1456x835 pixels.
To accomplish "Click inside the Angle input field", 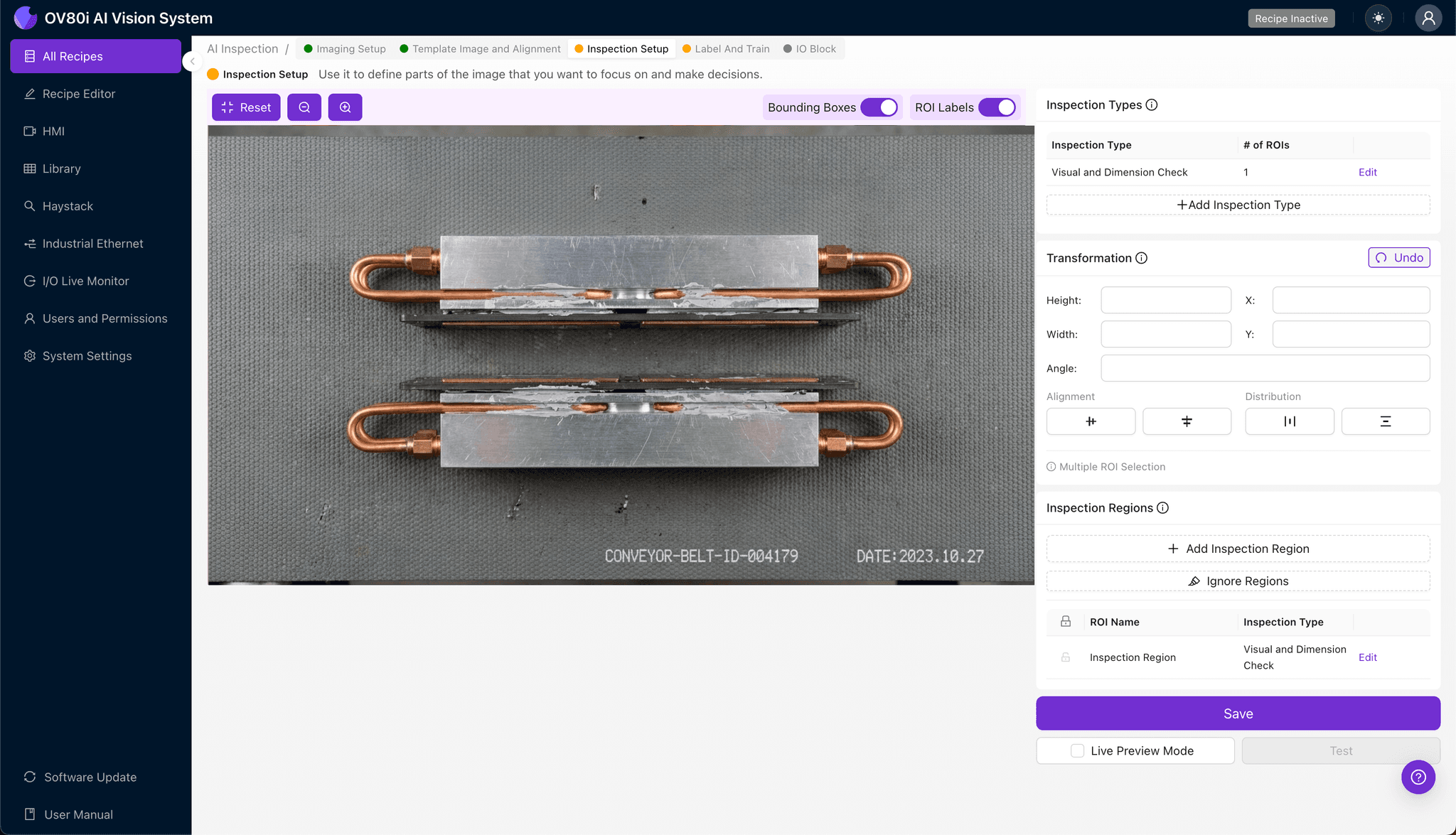I will point(1265,368).
